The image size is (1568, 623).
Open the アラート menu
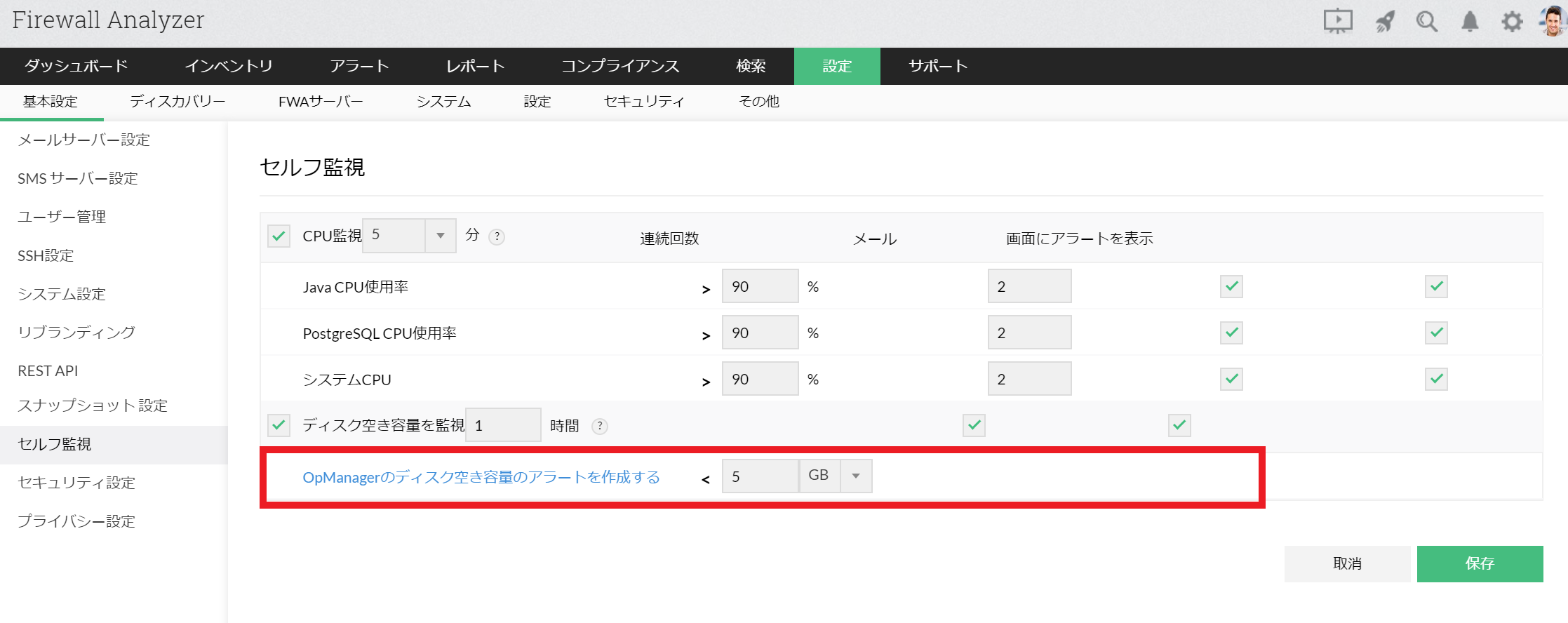pyautogui.click(x=360, y=66)
